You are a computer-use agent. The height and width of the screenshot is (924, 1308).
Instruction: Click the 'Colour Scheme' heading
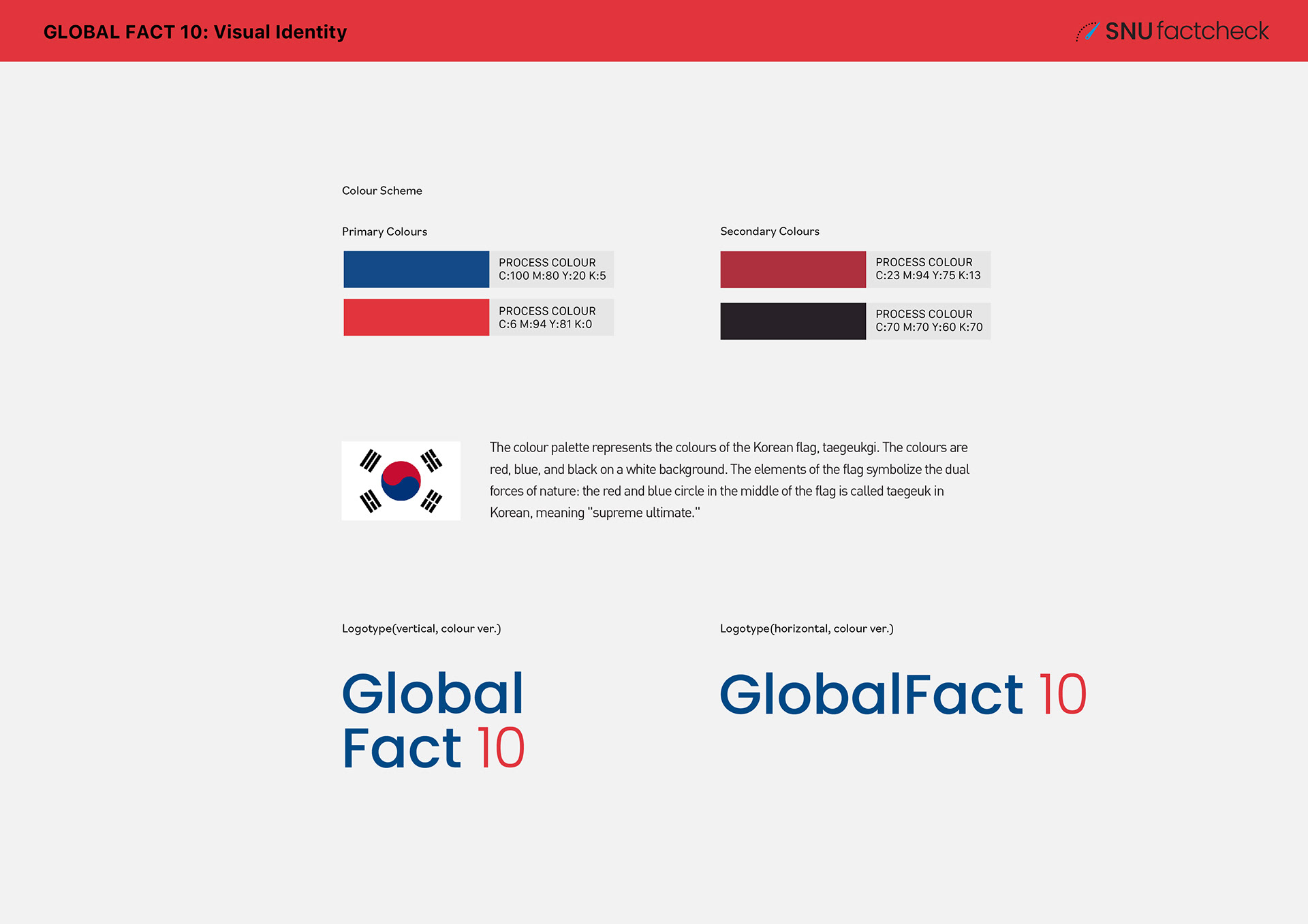(382, 191)
